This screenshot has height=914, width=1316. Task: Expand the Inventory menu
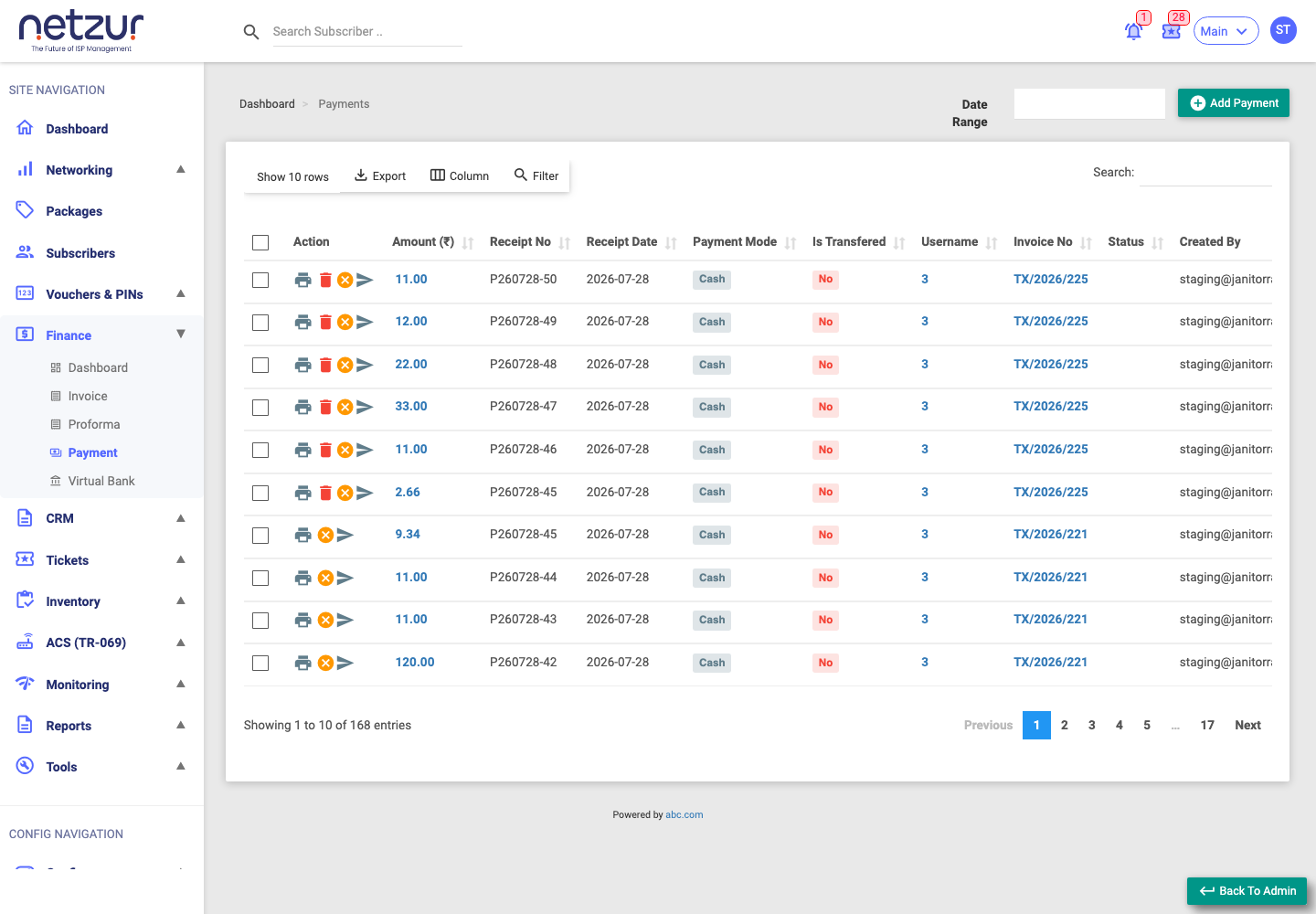[101, 601]
